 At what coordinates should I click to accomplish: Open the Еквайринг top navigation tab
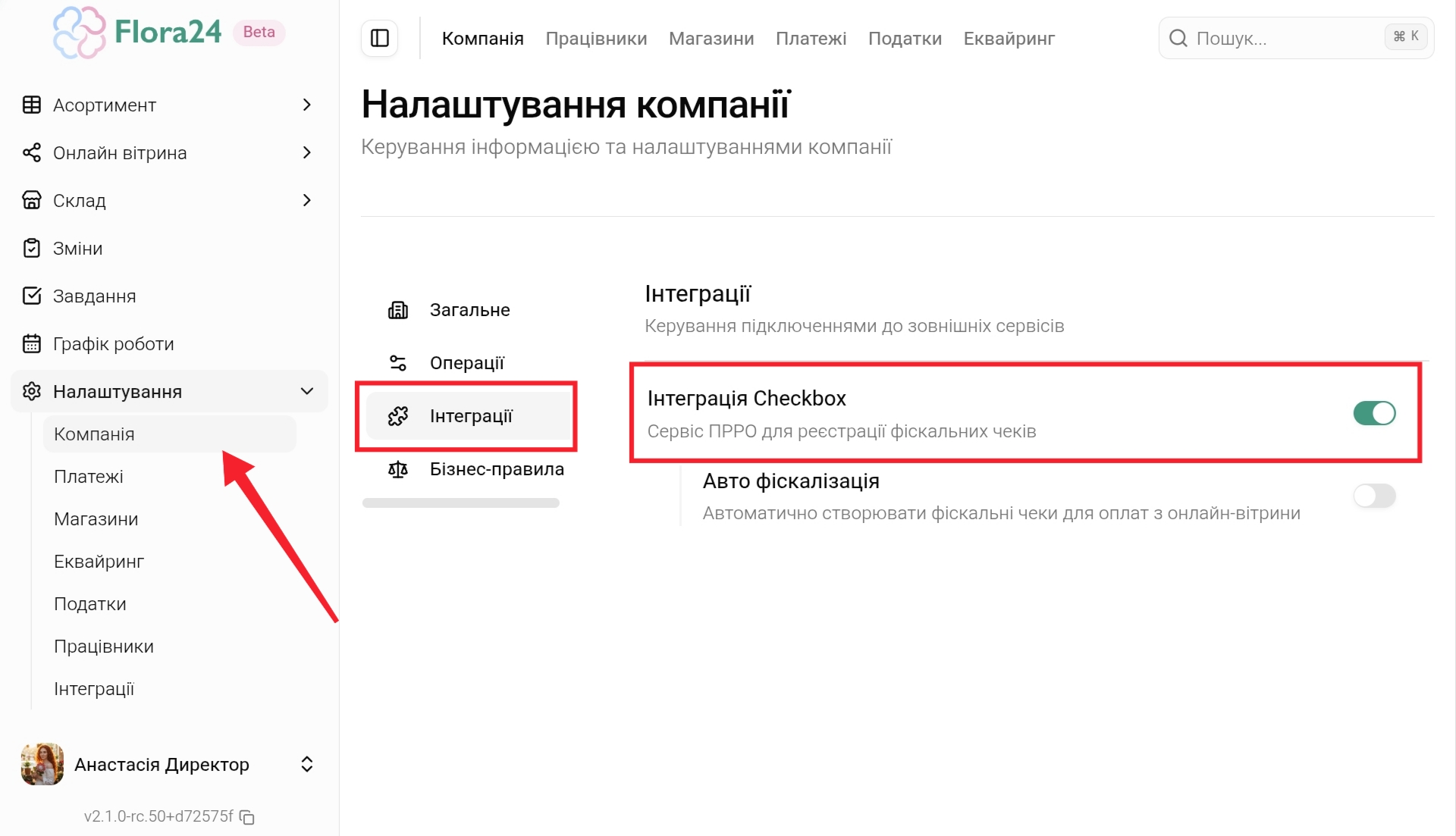[x=1009, y=39]
